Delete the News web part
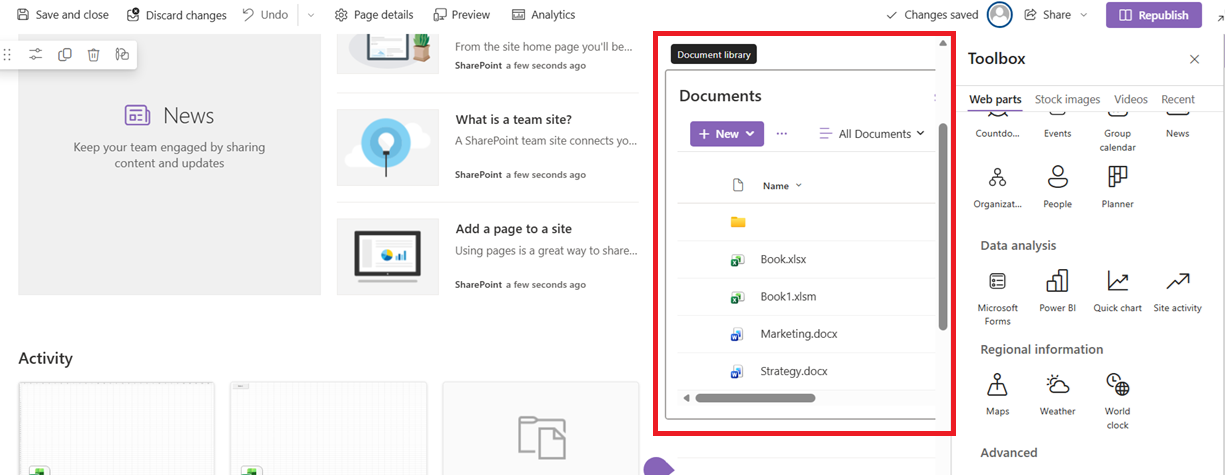The image size is (1225, 475). 93,55
